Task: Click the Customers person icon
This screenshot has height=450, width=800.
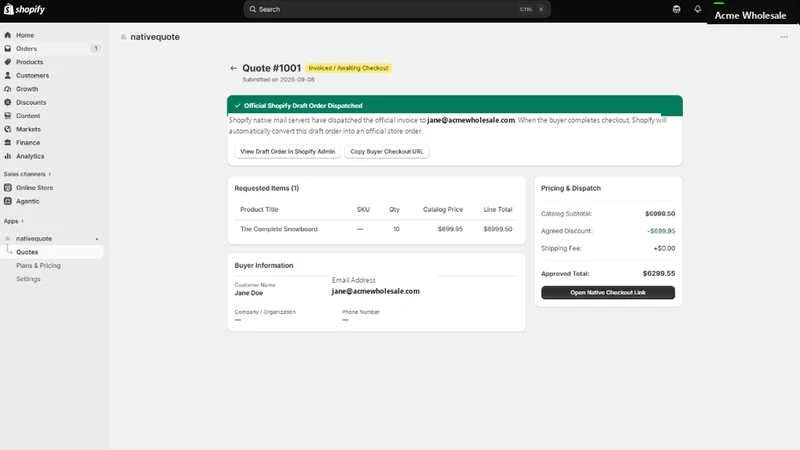Action: click(8, 76)
